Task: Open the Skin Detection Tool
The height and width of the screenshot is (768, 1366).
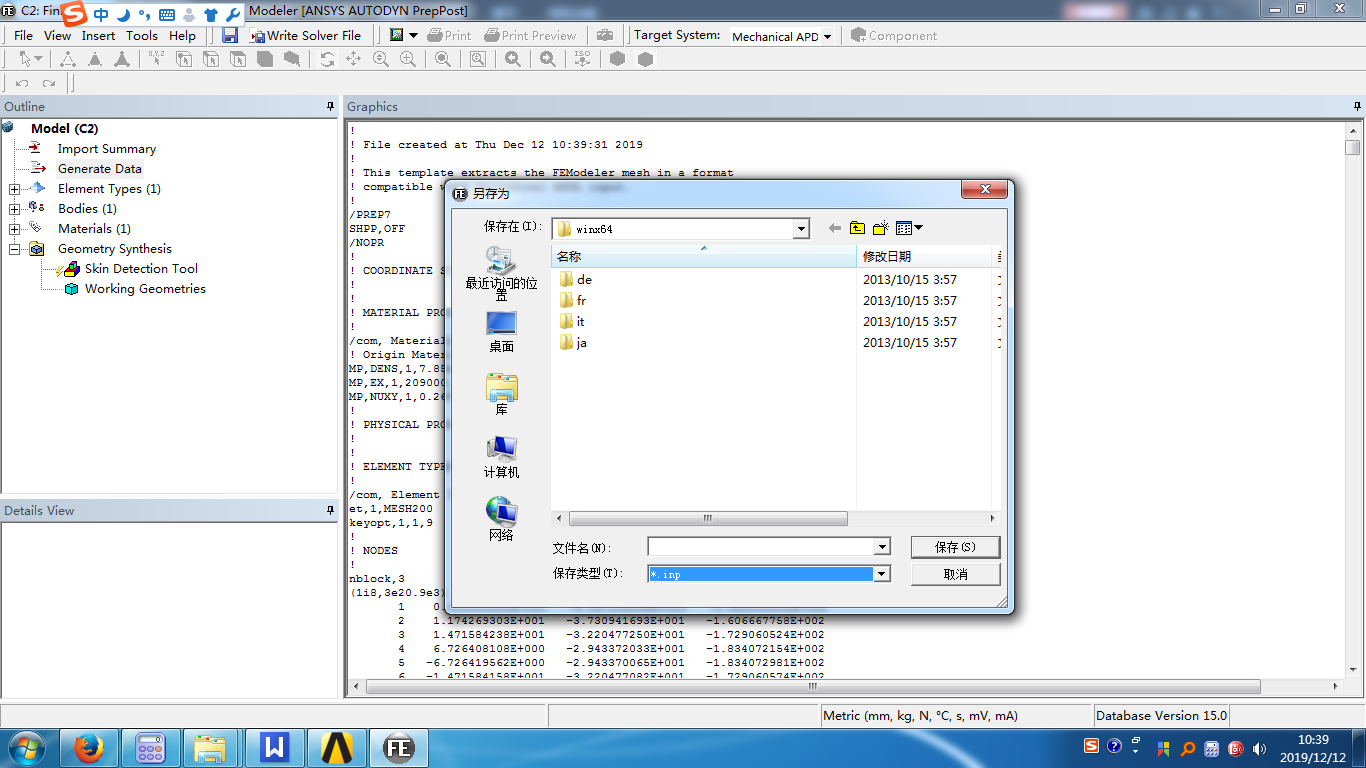Action: pos(140,268)
